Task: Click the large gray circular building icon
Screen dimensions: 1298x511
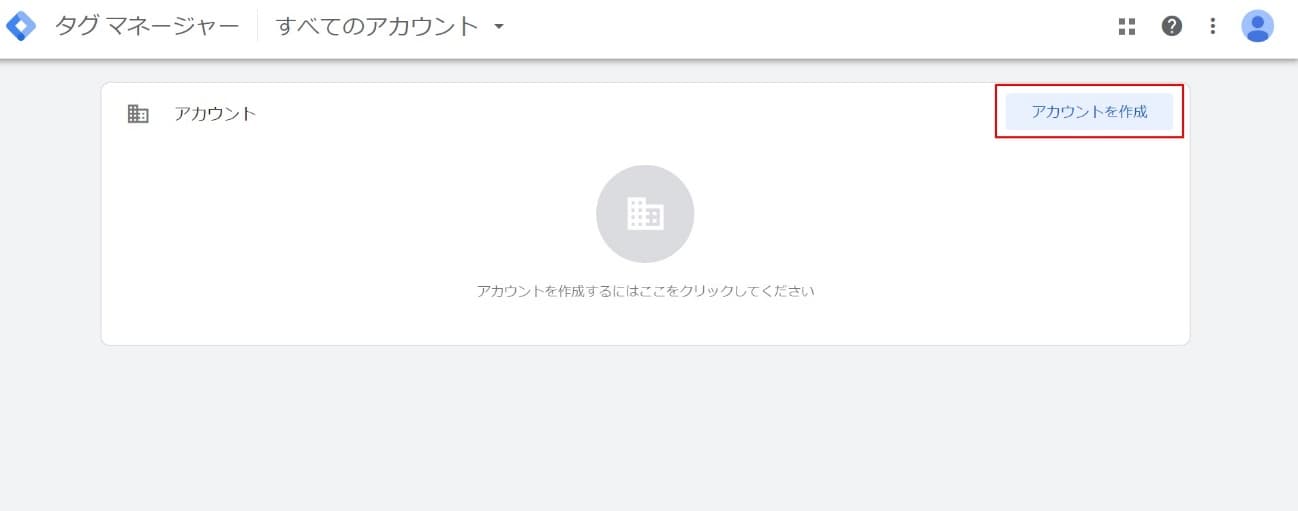Action: pos(645,214)
